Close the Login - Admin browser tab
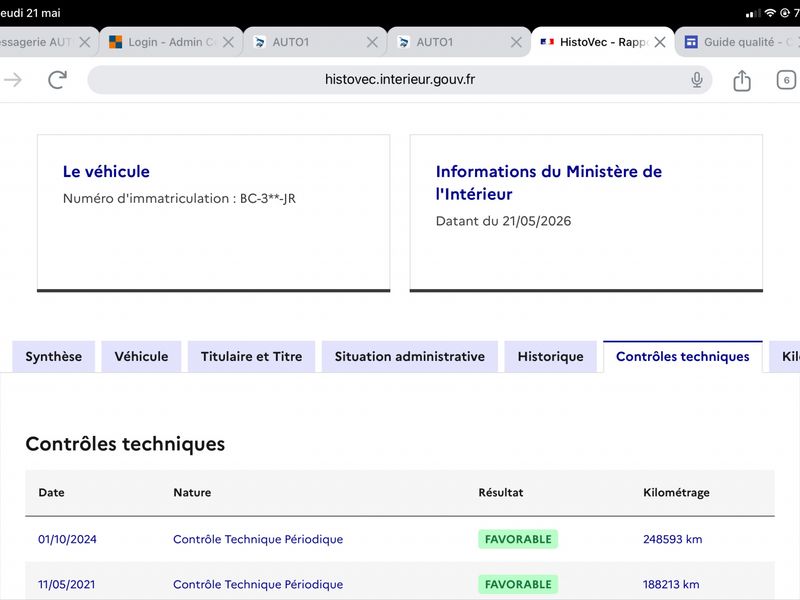 (229, 42)
